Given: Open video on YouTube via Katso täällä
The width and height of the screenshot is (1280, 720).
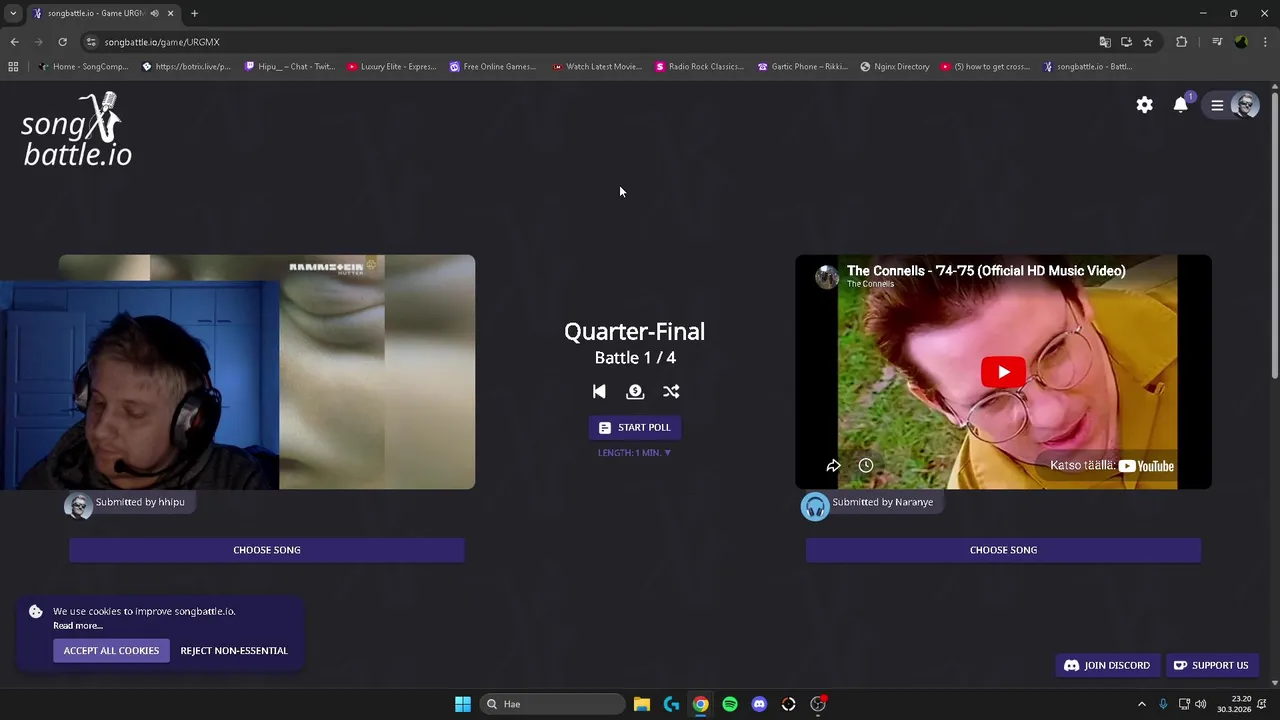Looking at the screenshot, I should click(x=1112, y=466).
